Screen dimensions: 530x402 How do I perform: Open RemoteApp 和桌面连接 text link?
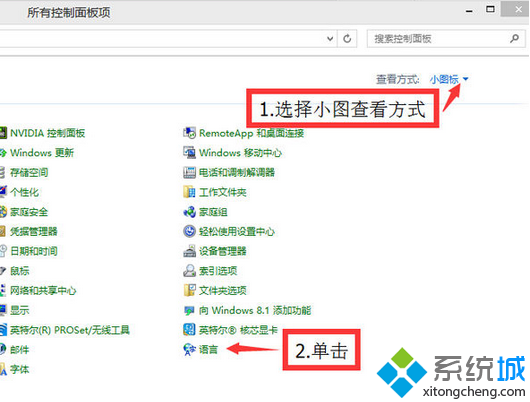coord(251,133)
